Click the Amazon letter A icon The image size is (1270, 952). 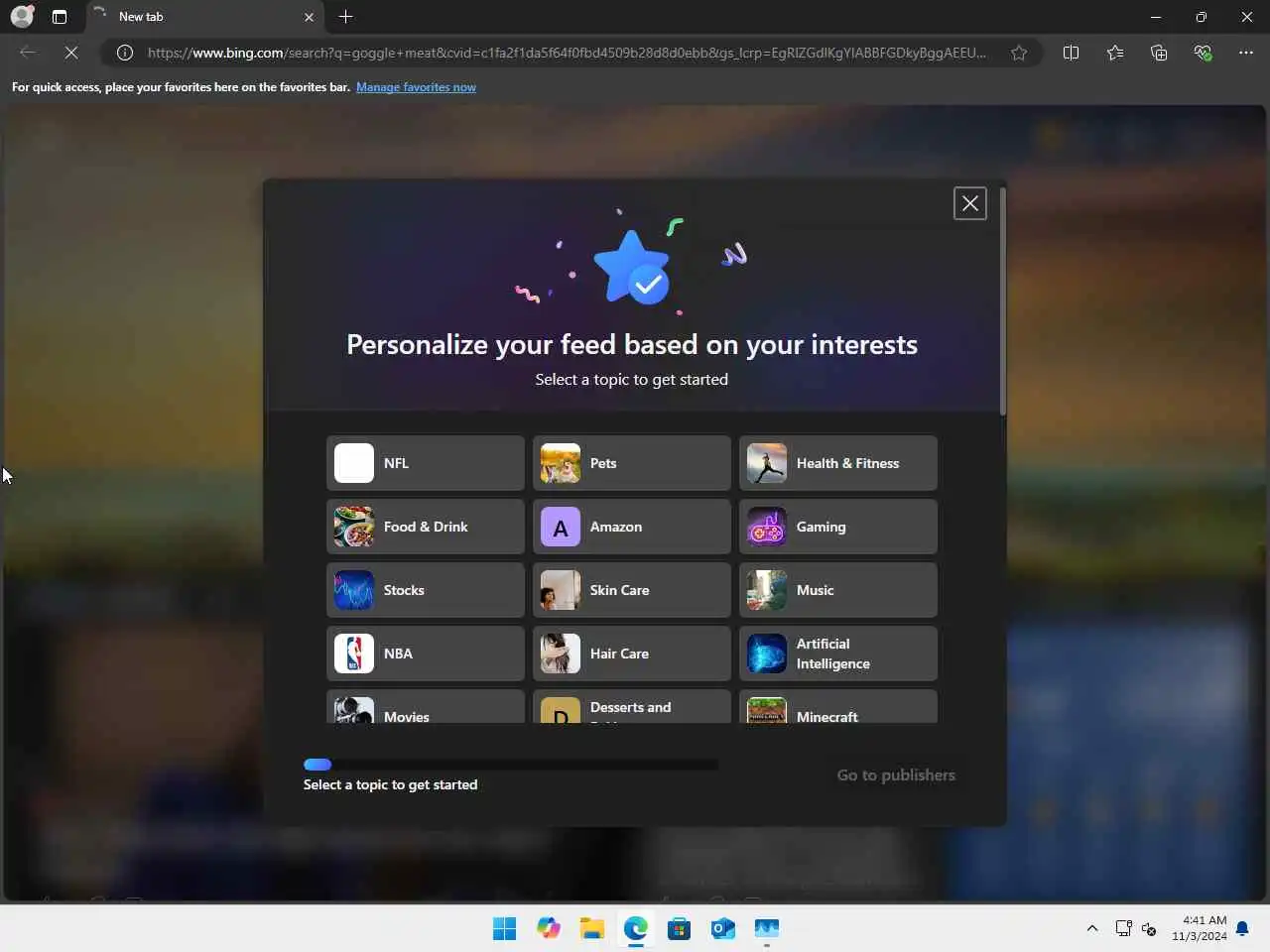pyautogui.click(x=561, y=527)
